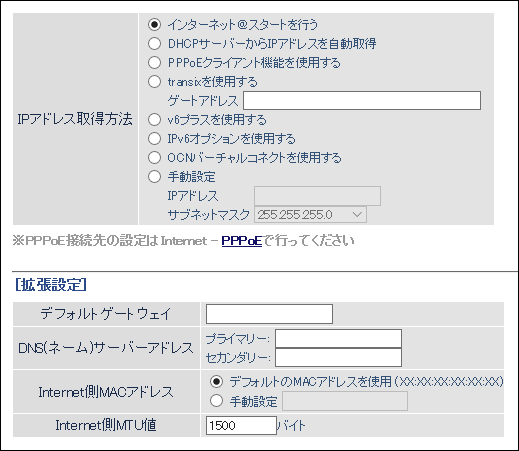Choose 手動設定 for IP address method
Screen dimensions: 519x451
click(154, 177)
